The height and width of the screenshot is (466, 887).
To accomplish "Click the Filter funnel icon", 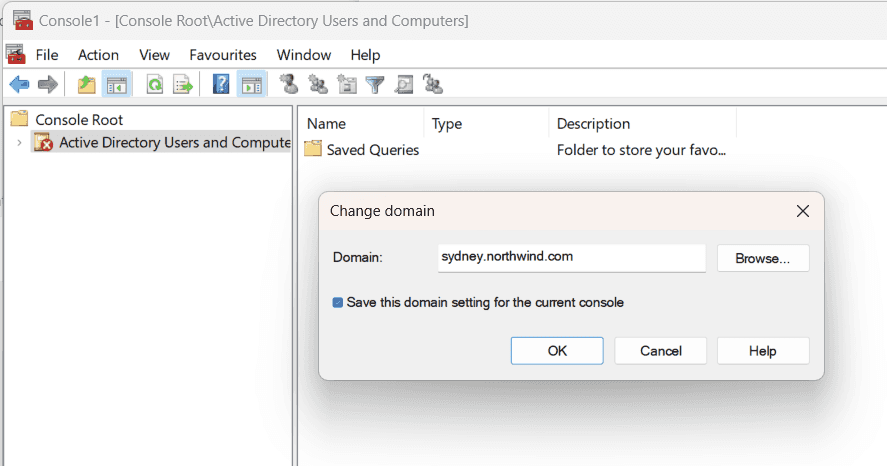I will point(375,85).
